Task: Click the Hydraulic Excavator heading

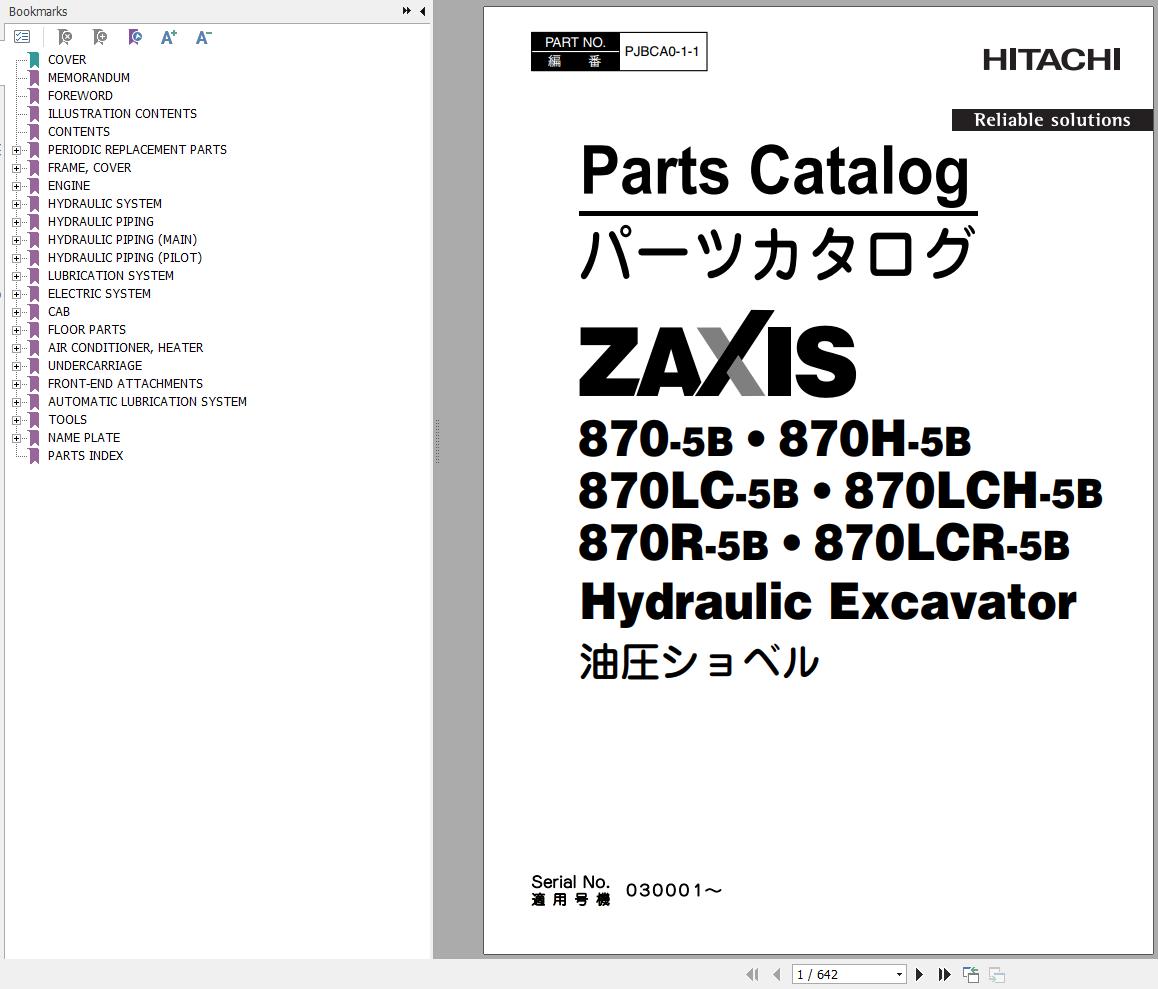Action: [x=828, y=603]
